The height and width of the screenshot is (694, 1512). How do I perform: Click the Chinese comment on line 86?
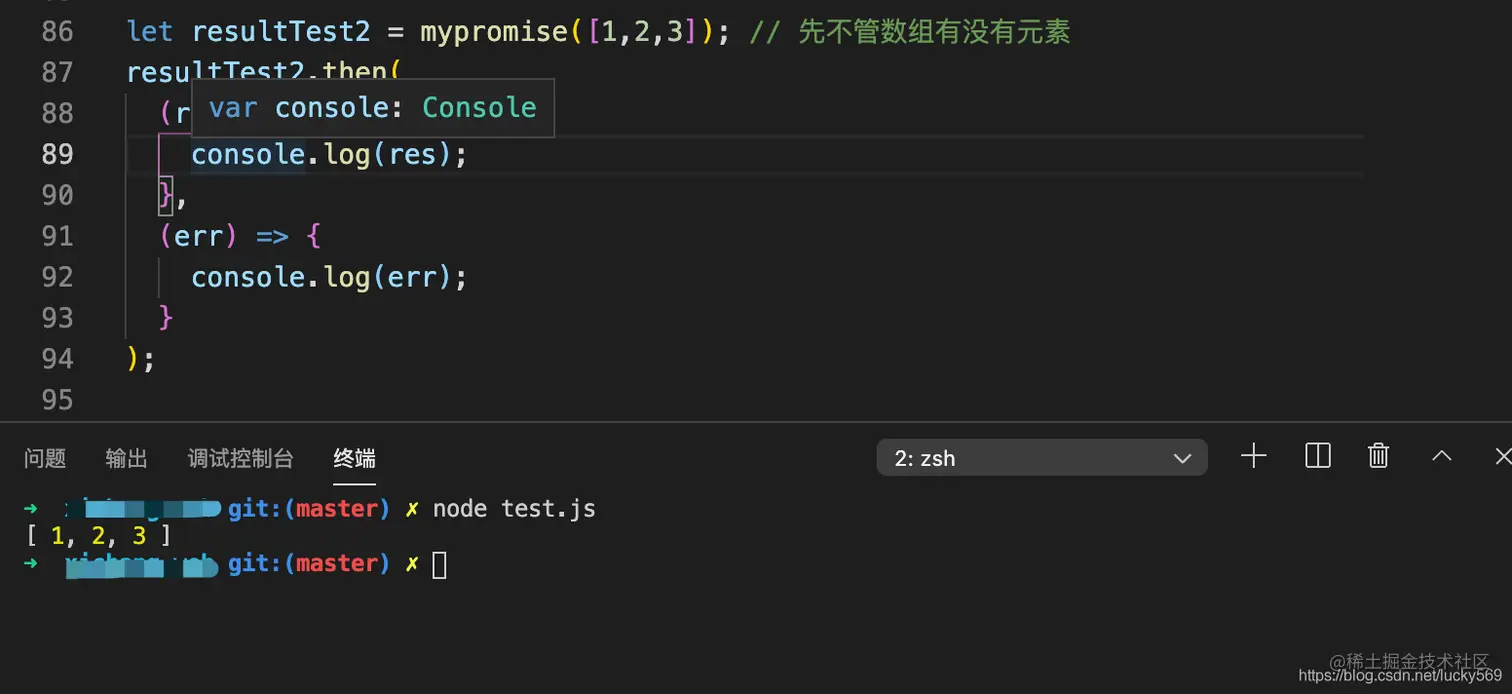tap(909, 32)
